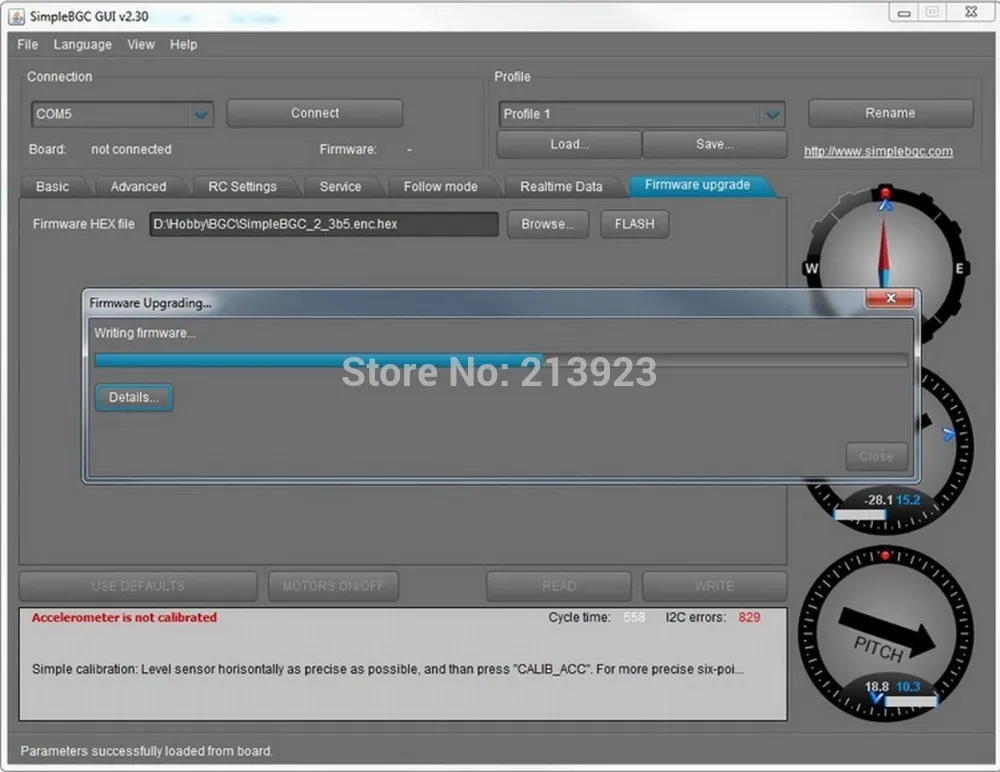Click the pitch gauge value 18.8

(x=876, y=687)
